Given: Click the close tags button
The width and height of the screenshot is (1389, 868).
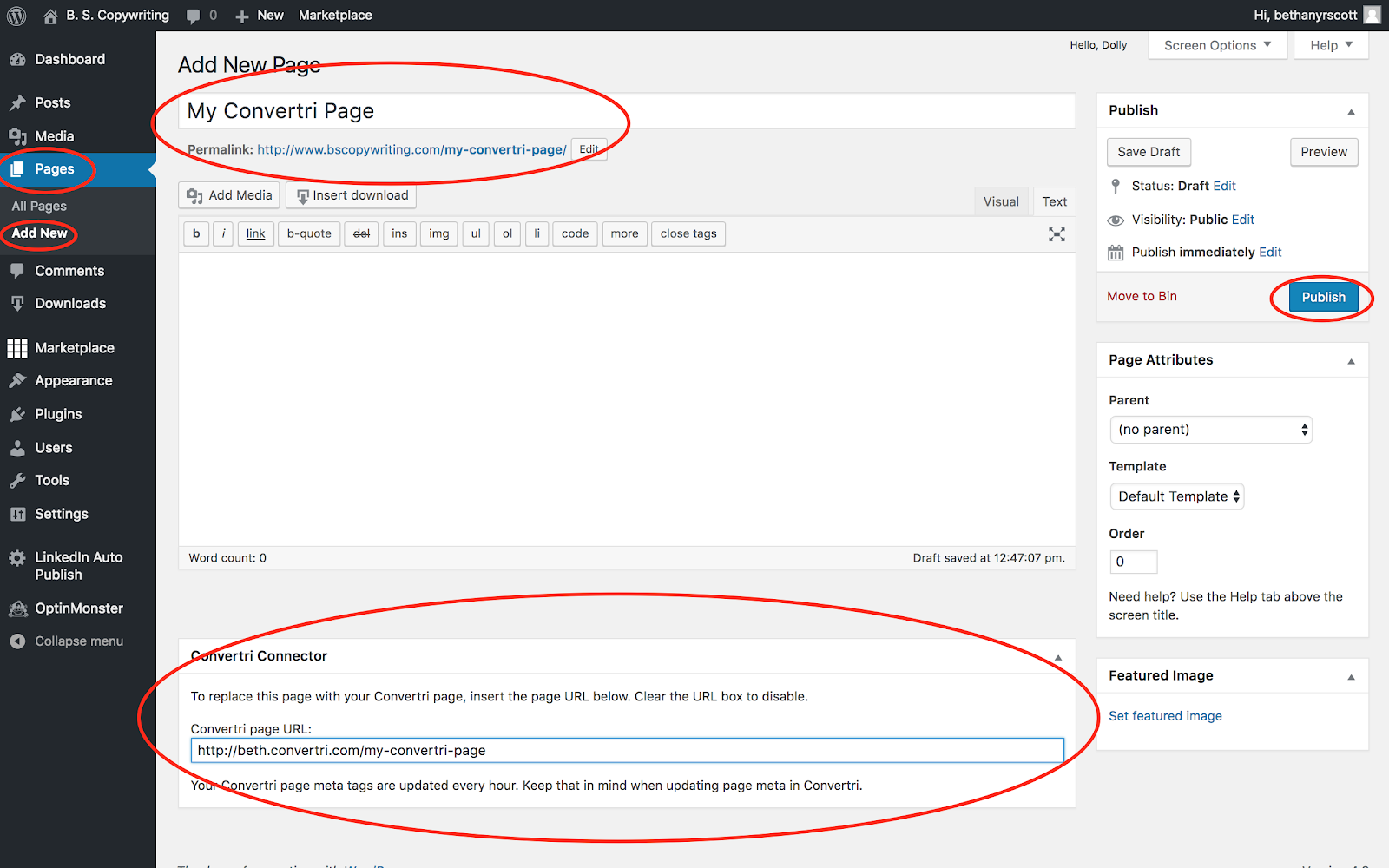Looking at the screenshot, I should click(x=688, y=233).
